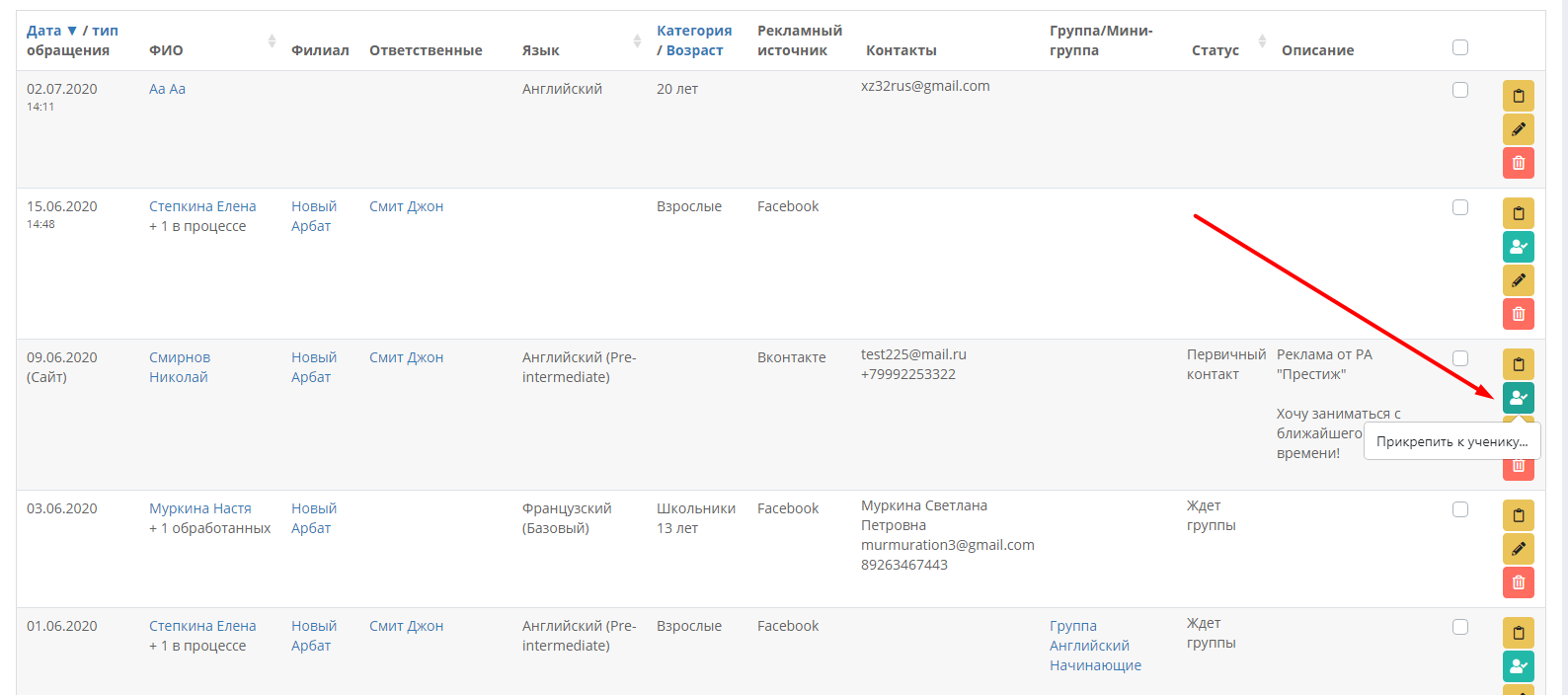This screenshot has width=1568, height=695.
Task: Sort by Категория header link
Action: [x=694, y=31]
